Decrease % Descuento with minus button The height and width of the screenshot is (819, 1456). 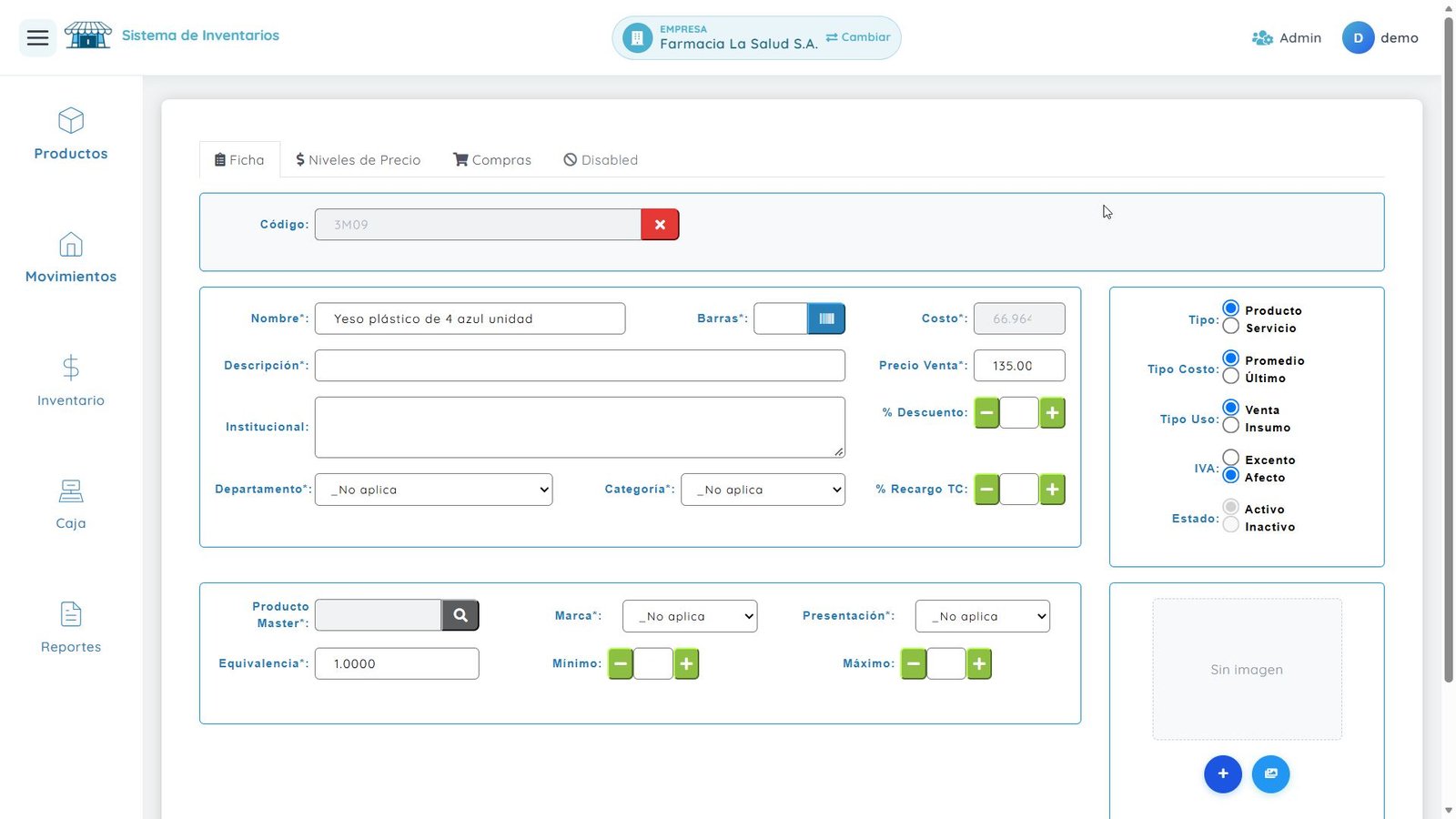click(x=986, y=413)
